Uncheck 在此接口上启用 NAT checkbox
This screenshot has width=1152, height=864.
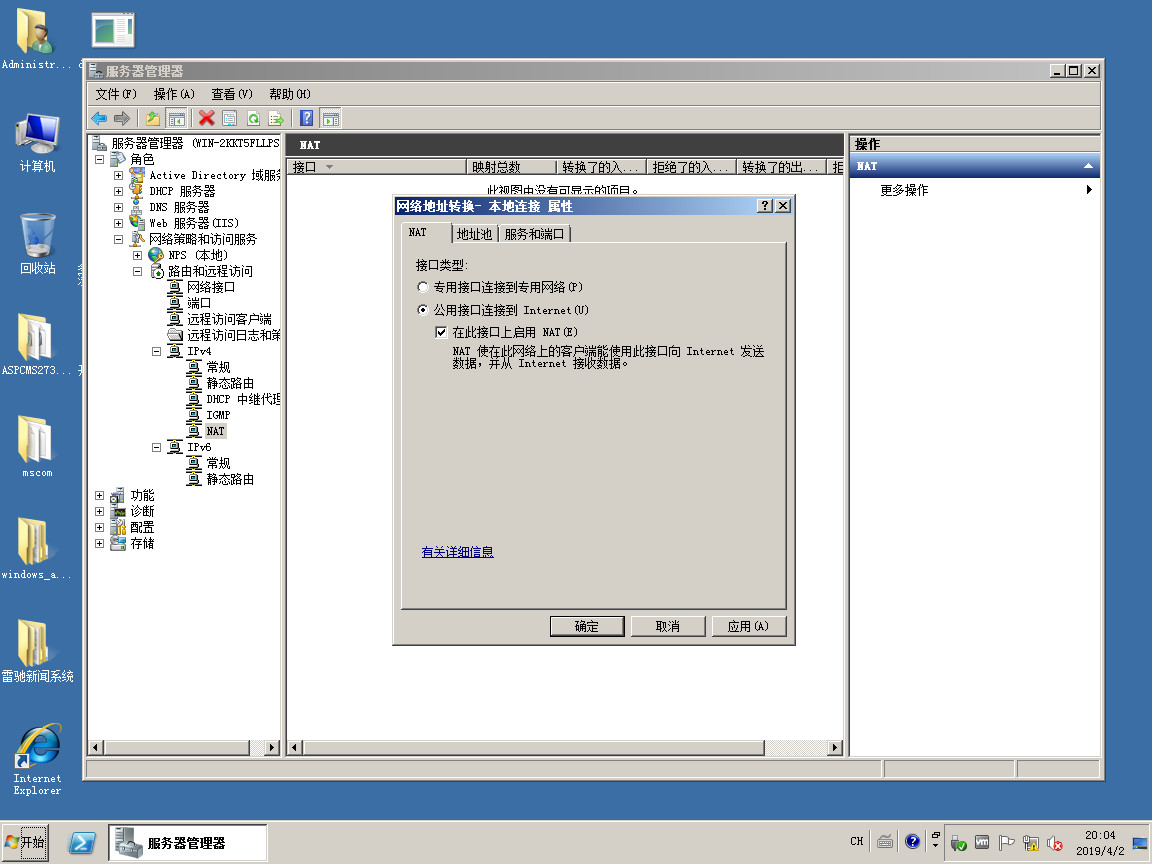(441, 332)
